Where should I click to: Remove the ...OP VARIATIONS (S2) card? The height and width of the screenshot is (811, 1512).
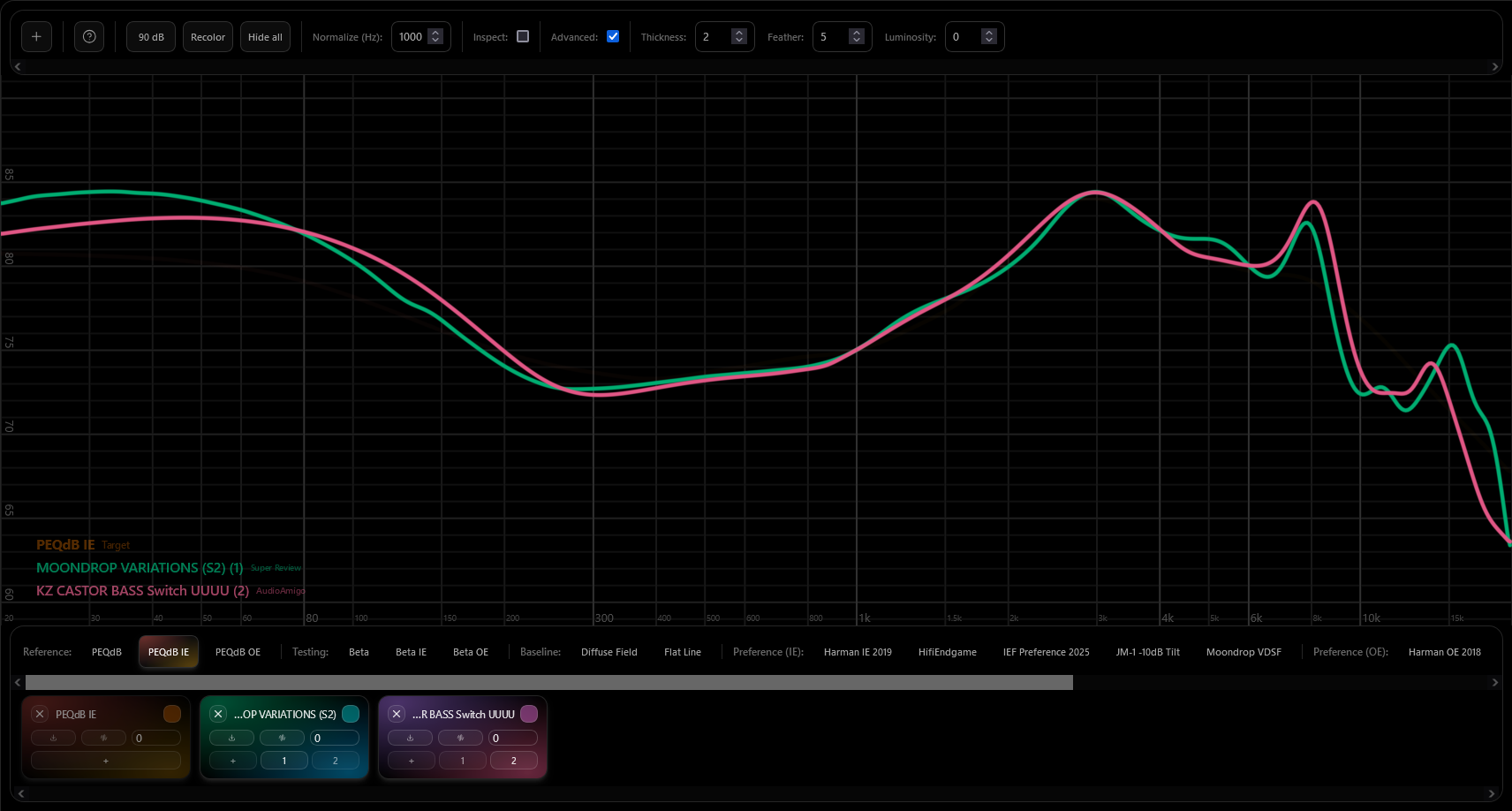click(218, 714)
